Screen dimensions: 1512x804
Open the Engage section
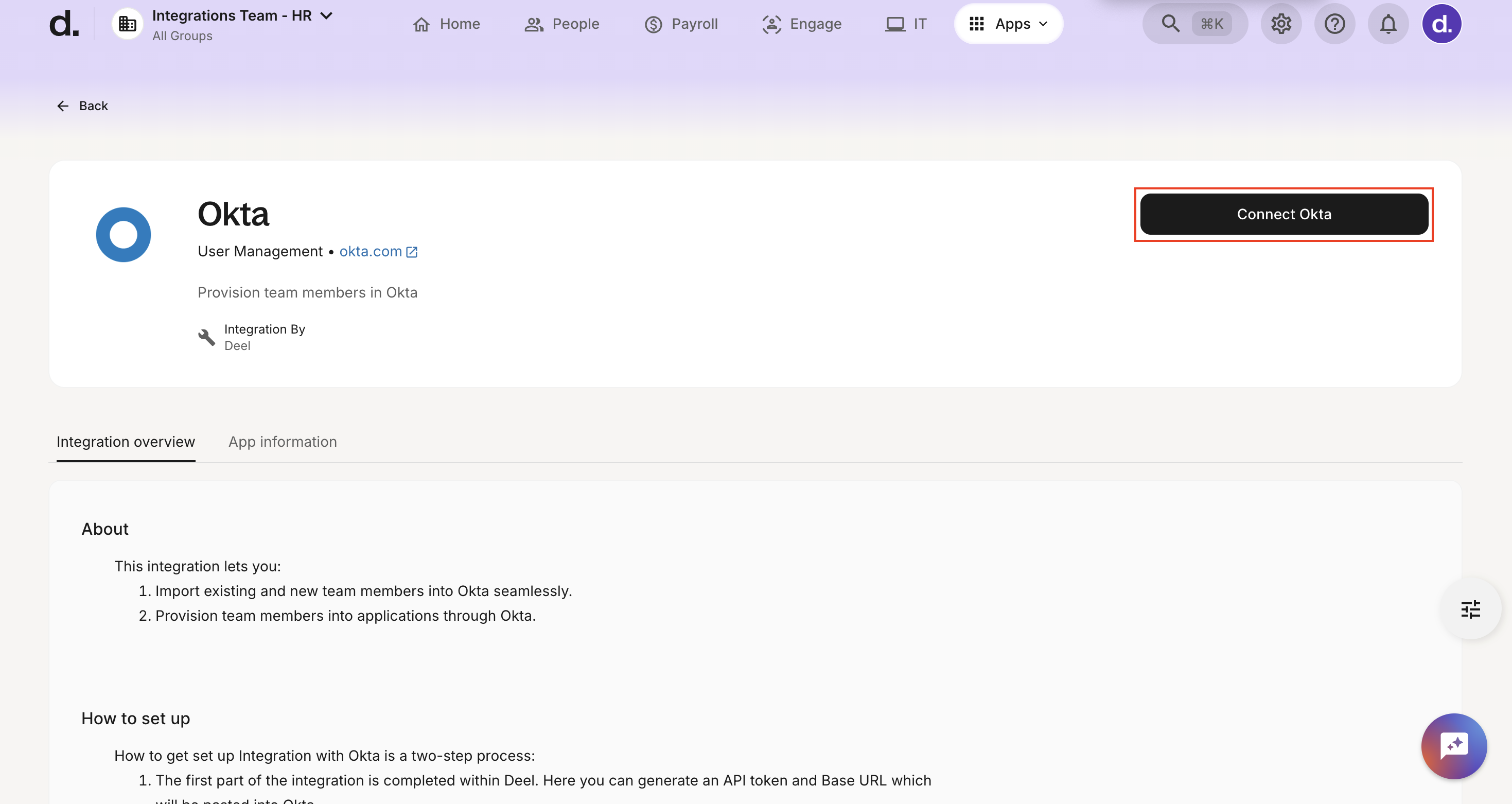[x=802, y=24]
